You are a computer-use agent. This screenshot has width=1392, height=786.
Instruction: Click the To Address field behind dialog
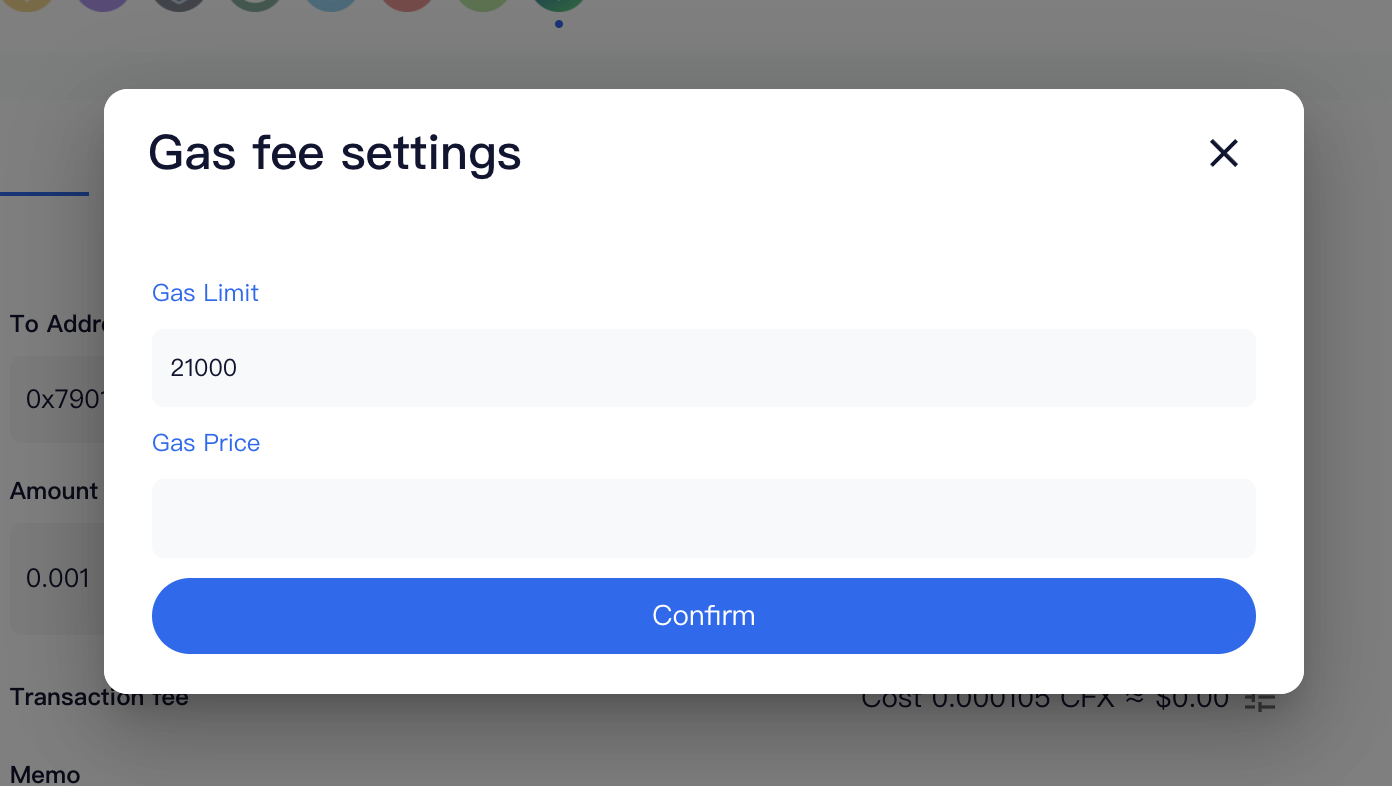tap(56, 400)
